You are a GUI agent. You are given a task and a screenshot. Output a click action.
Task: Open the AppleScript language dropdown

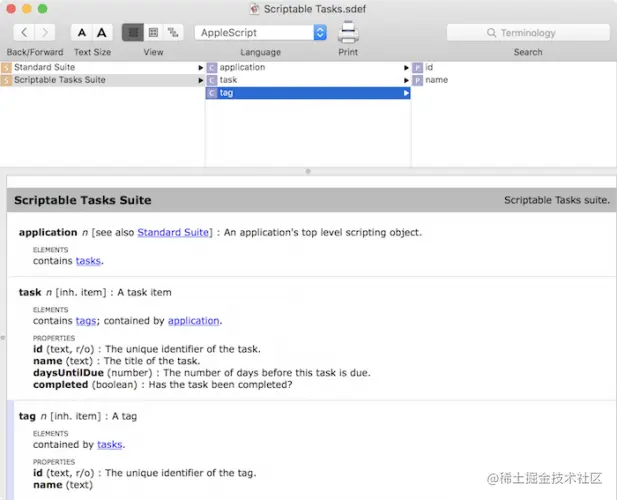260,33
